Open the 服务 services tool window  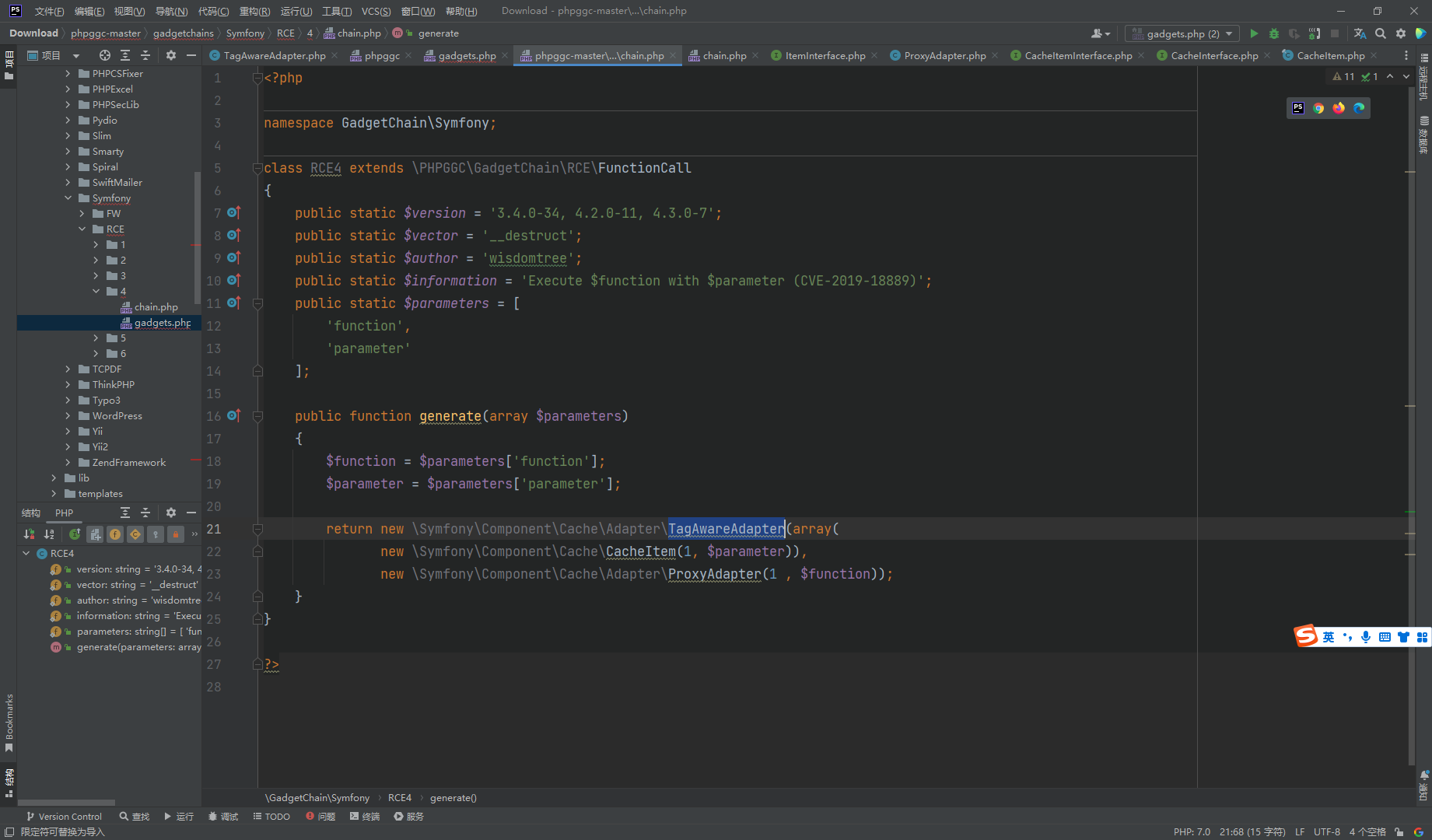[x=409, y=817]
